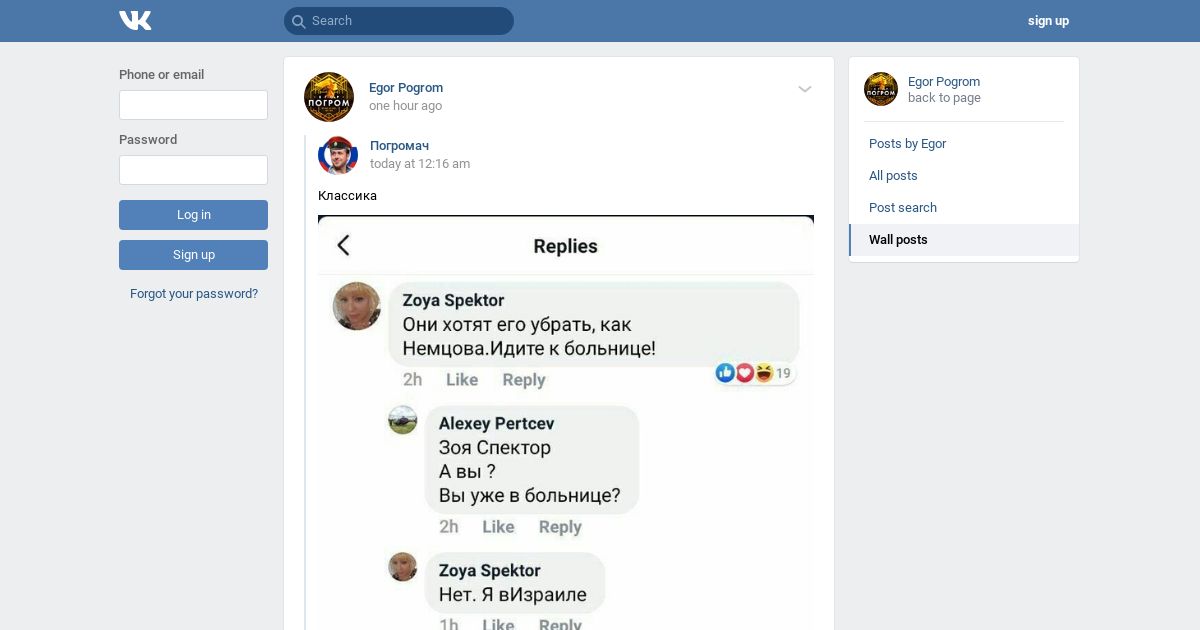This screenshot has height=630, width=1200.
Task: Click Egor Pogrom avatar in right sidebar
Action: pyautogui.click(x=881, y=89)
